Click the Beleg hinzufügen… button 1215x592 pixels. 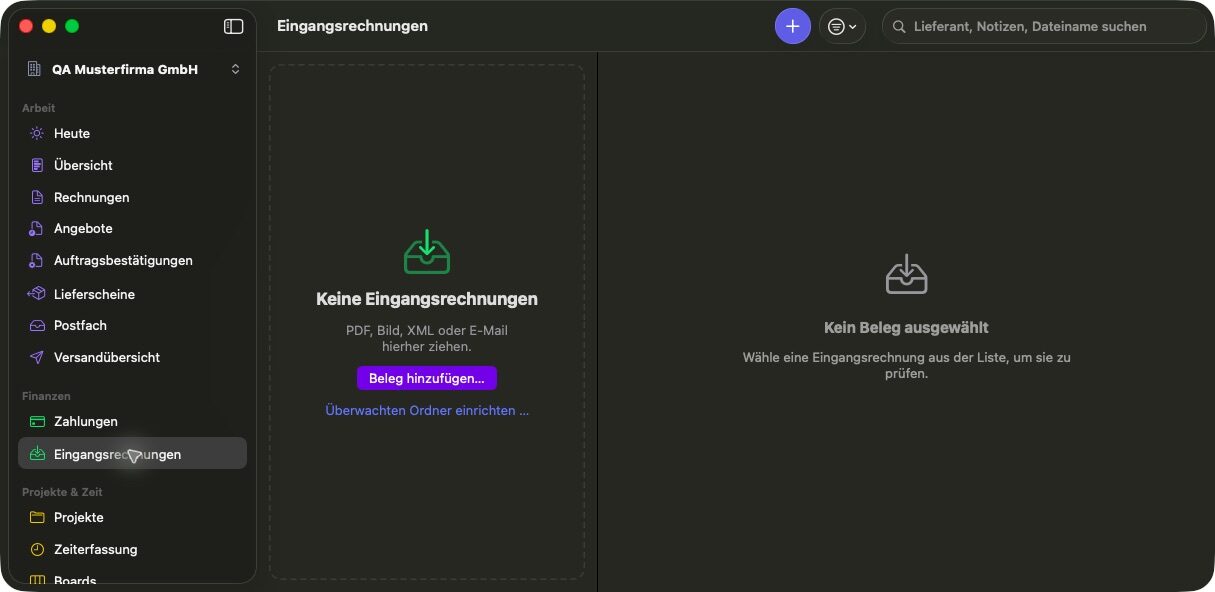427,378
